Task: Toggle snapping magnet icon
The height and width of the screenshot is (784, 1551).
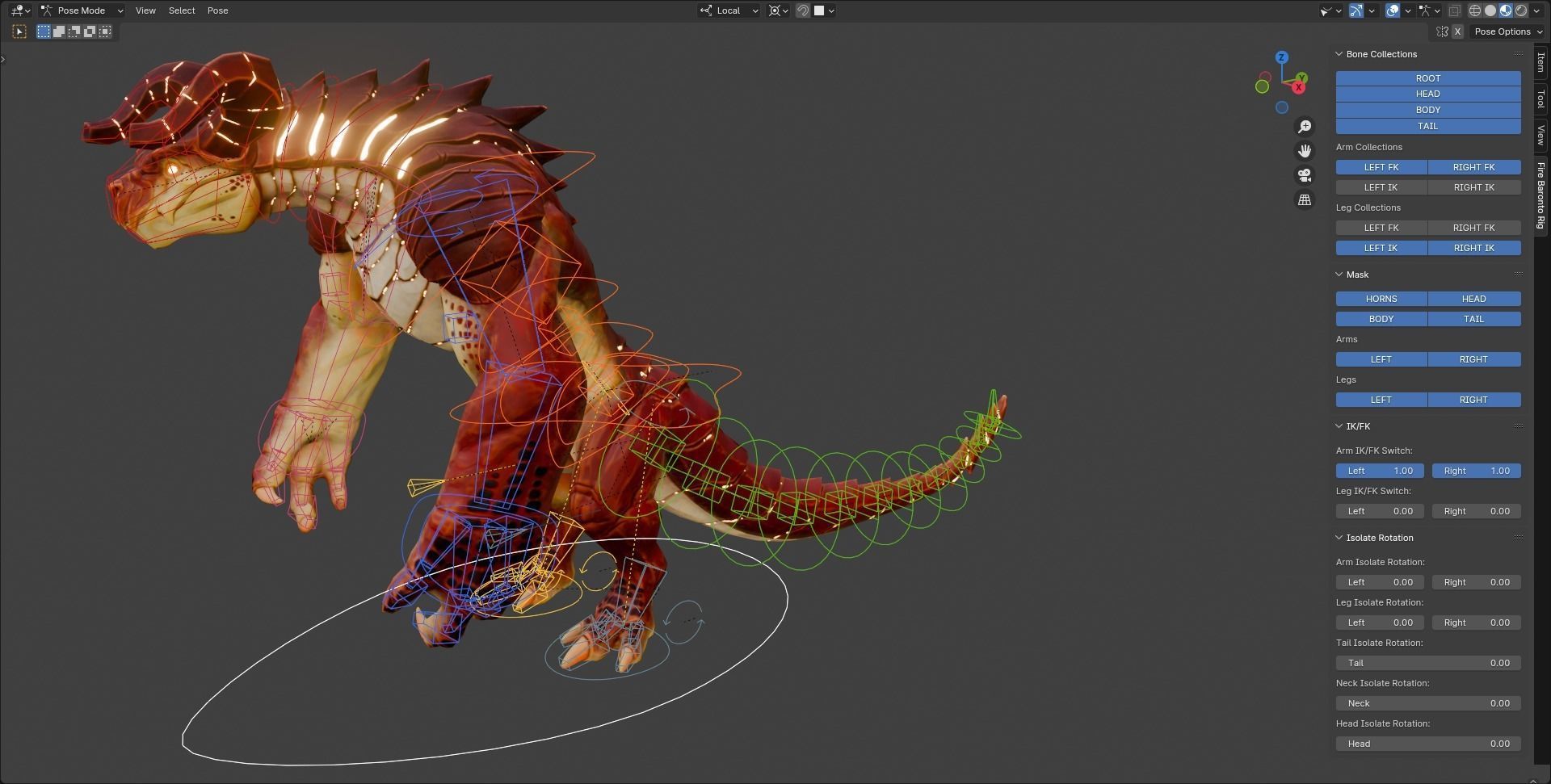Action: pos(803,10)
